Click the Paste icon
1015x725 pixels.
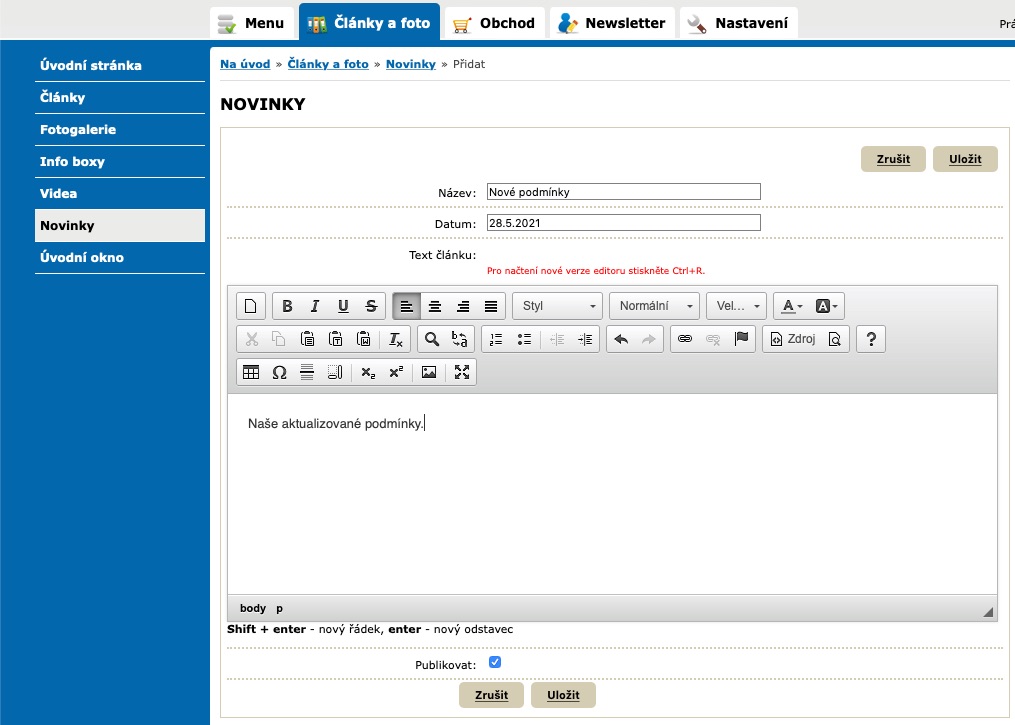point(307,339)
